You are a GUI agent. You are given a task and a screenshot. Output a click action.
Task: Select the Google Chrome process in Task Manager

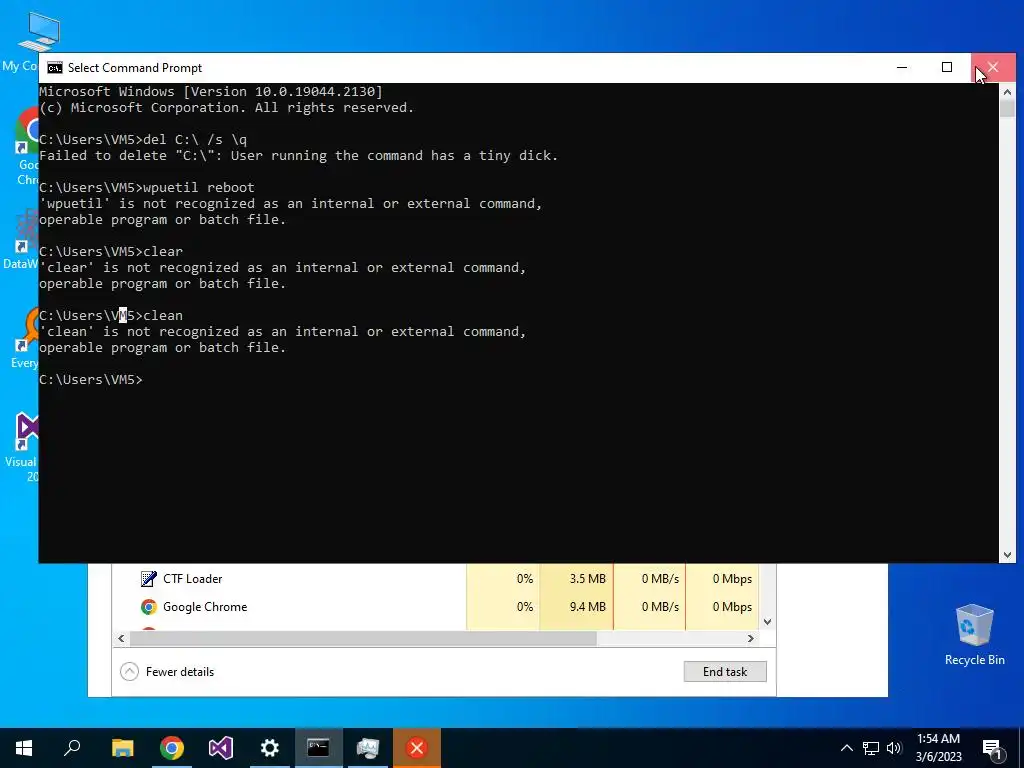436,607
